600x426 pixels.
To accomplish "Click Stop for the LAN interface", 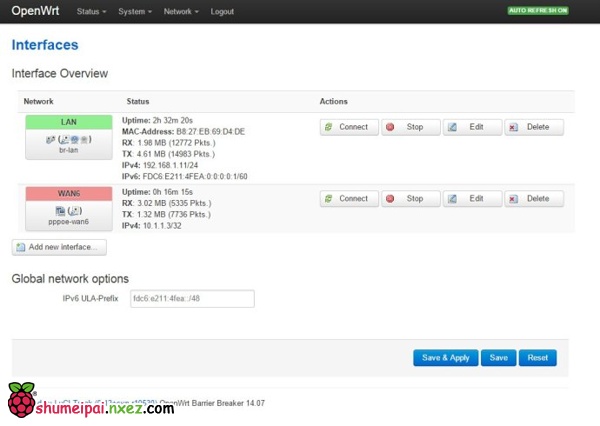I will pyautogui.click(x=411, y=127).
